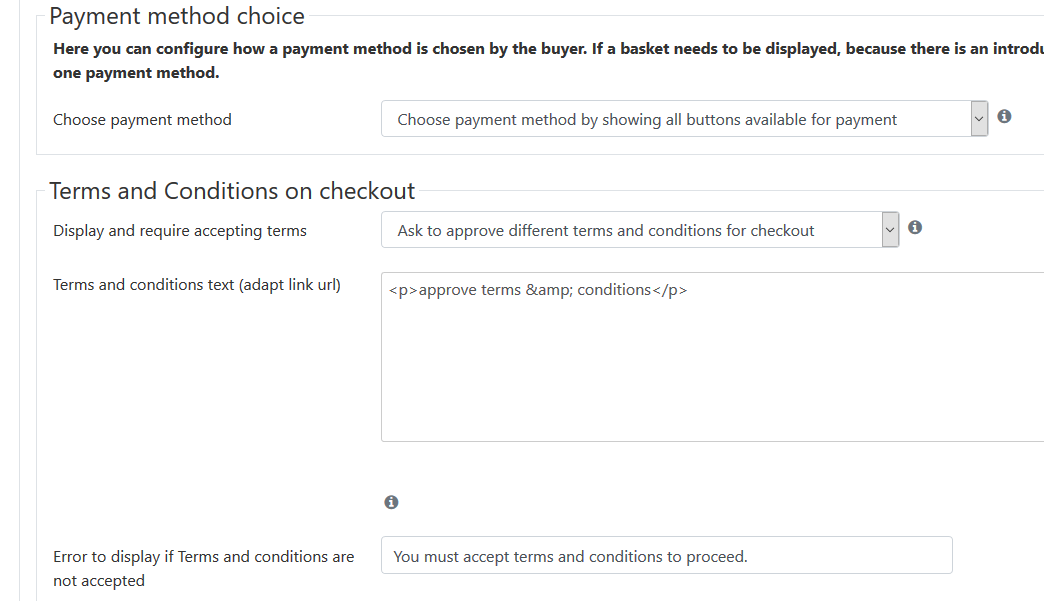Click the '<p>approve terms' text in textarea
Viewport: 1044px width, 601px height.
pyautogui.click(x=455, y=290)
